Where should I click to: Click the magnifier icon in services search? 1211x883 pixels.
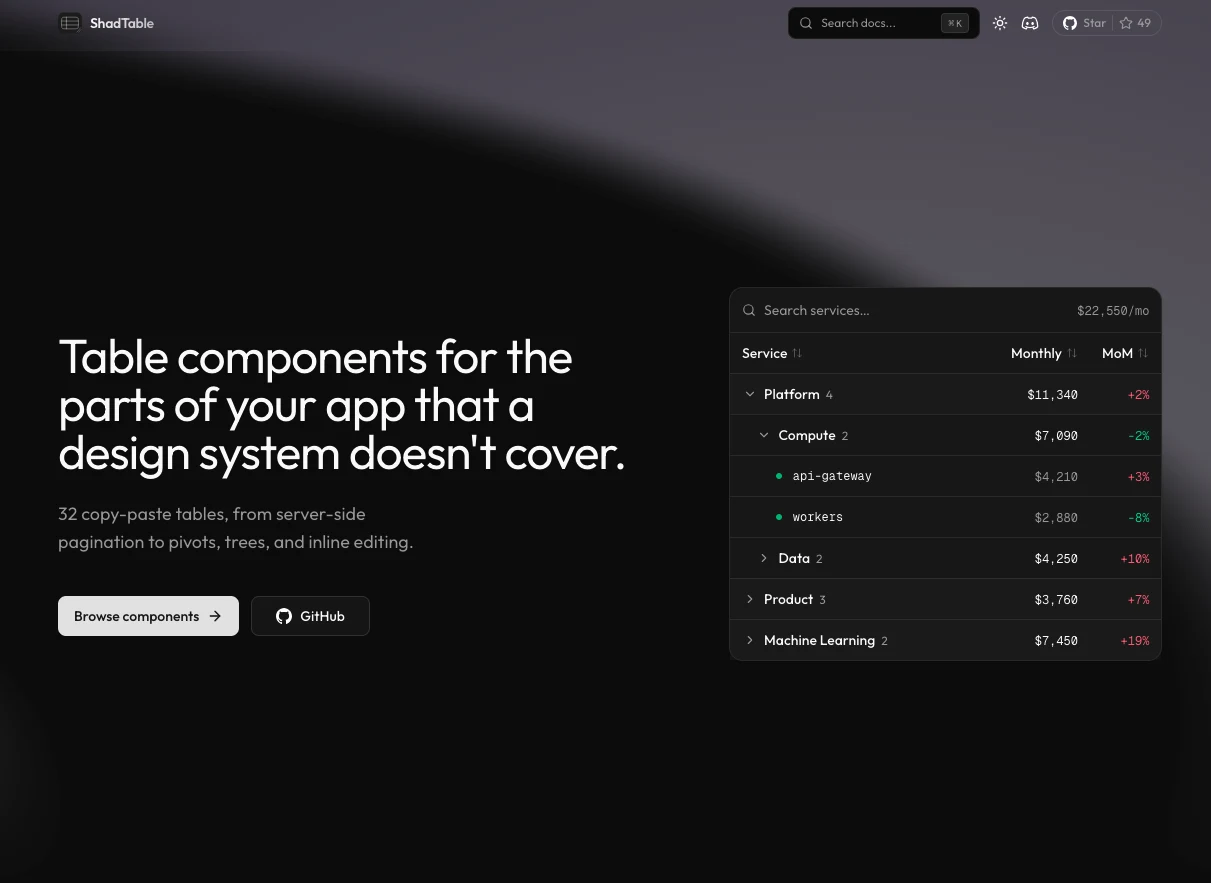[x=749, y=311]
